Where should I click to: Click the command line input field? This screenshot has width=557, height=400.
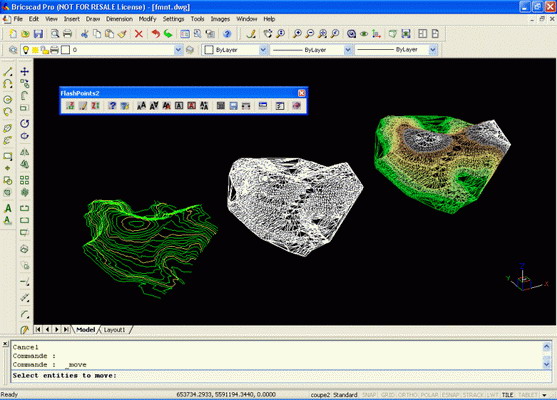click(281, 375)
